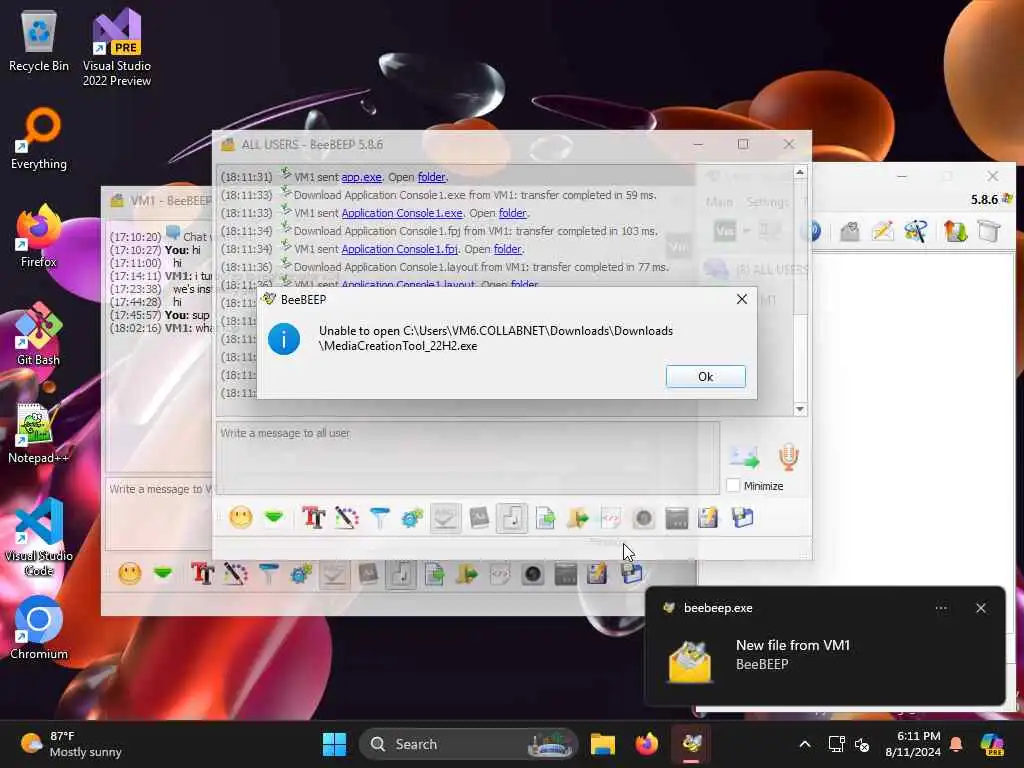This screenshot has width=1024, height=768.
Task: Click code snippet icon in ALL USERS toolbar
Action: point(611,518)
